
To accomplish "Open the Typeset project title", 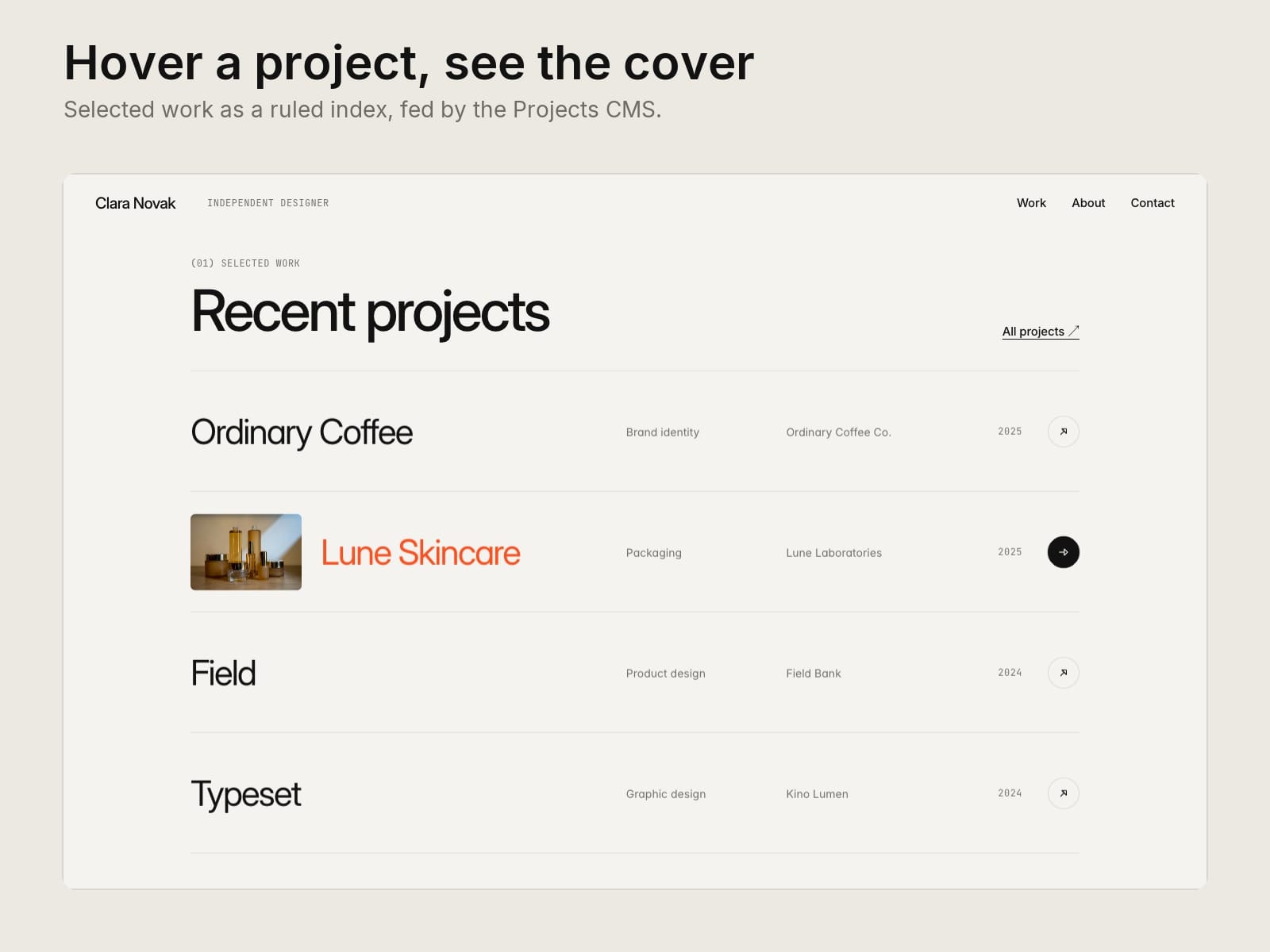I will pos(246,794).
